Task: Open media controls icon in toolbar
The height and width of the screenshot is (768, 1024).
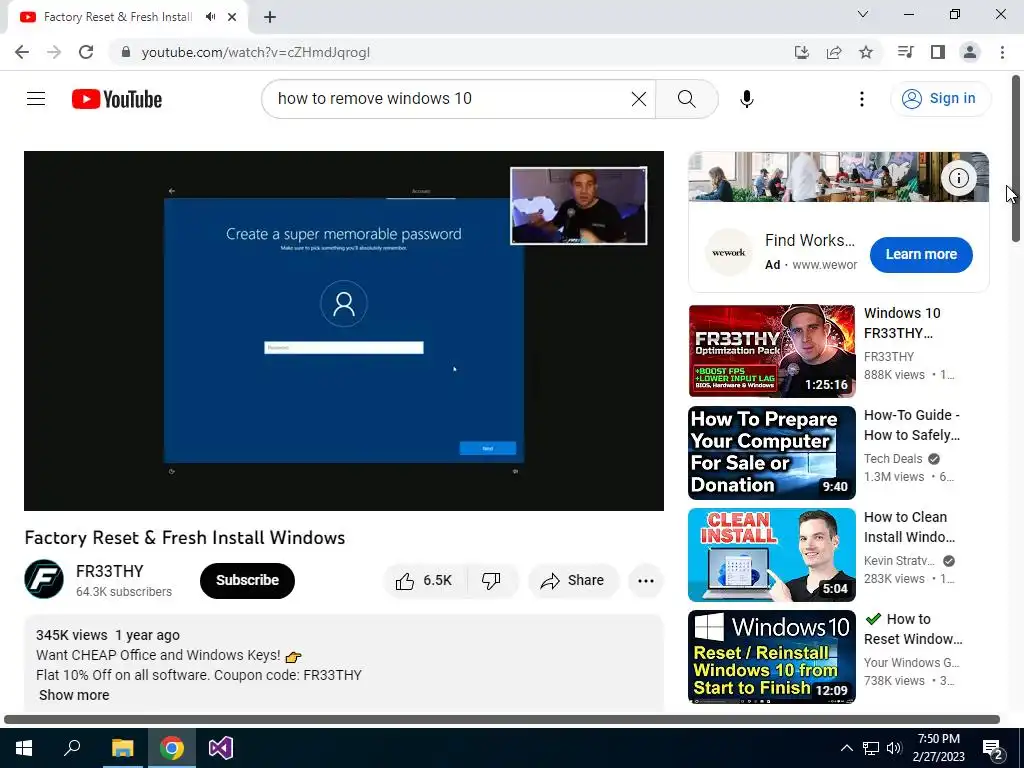Action: pos(905,52)
